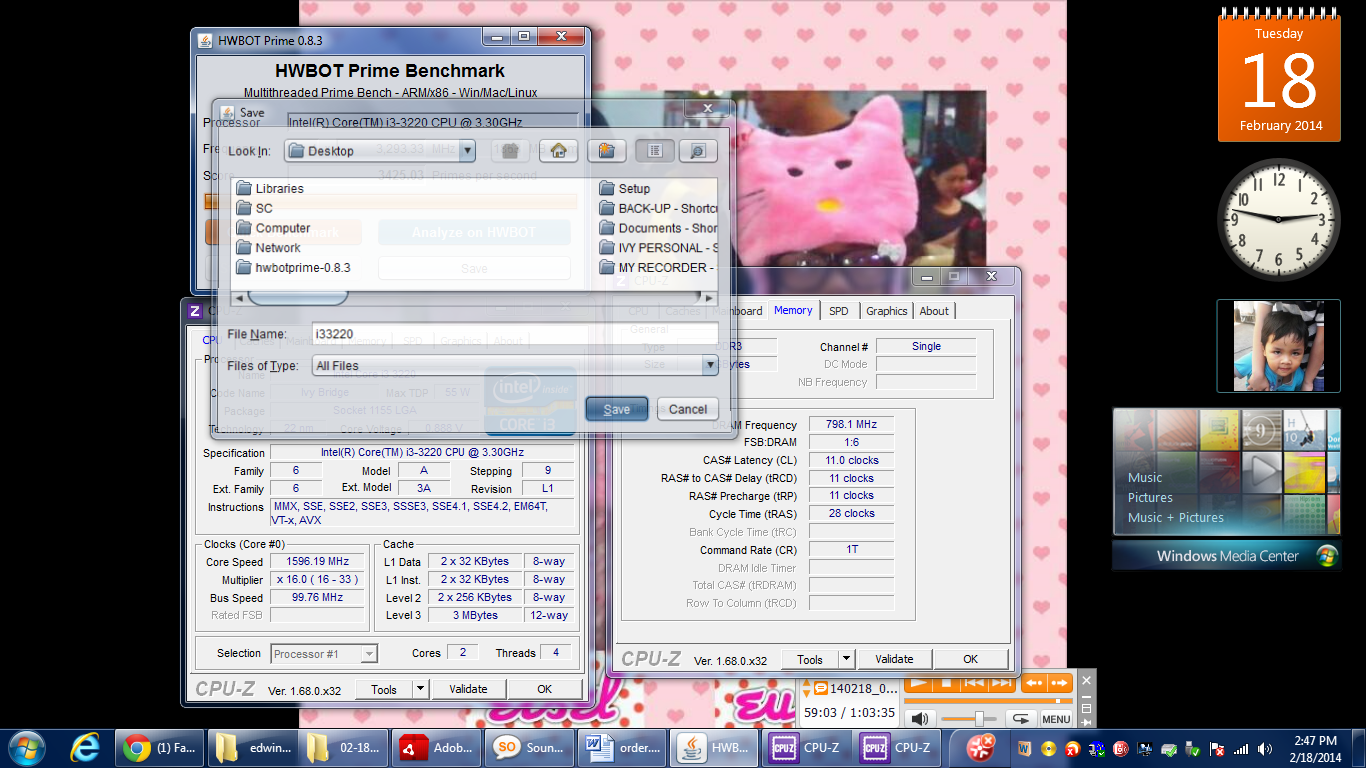
Task: Click Tools in the CPU tab CPU-Z window
Action: click(384, 689)
